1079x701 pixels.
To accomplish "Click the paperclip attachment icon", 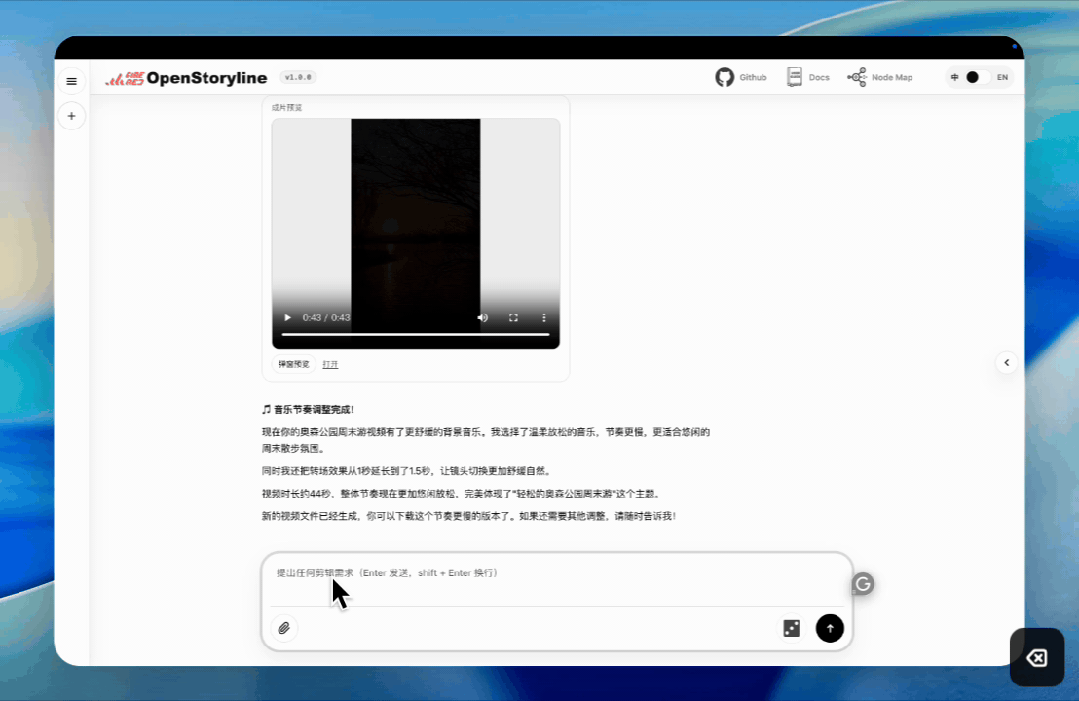I will click(x=284, y=628).
